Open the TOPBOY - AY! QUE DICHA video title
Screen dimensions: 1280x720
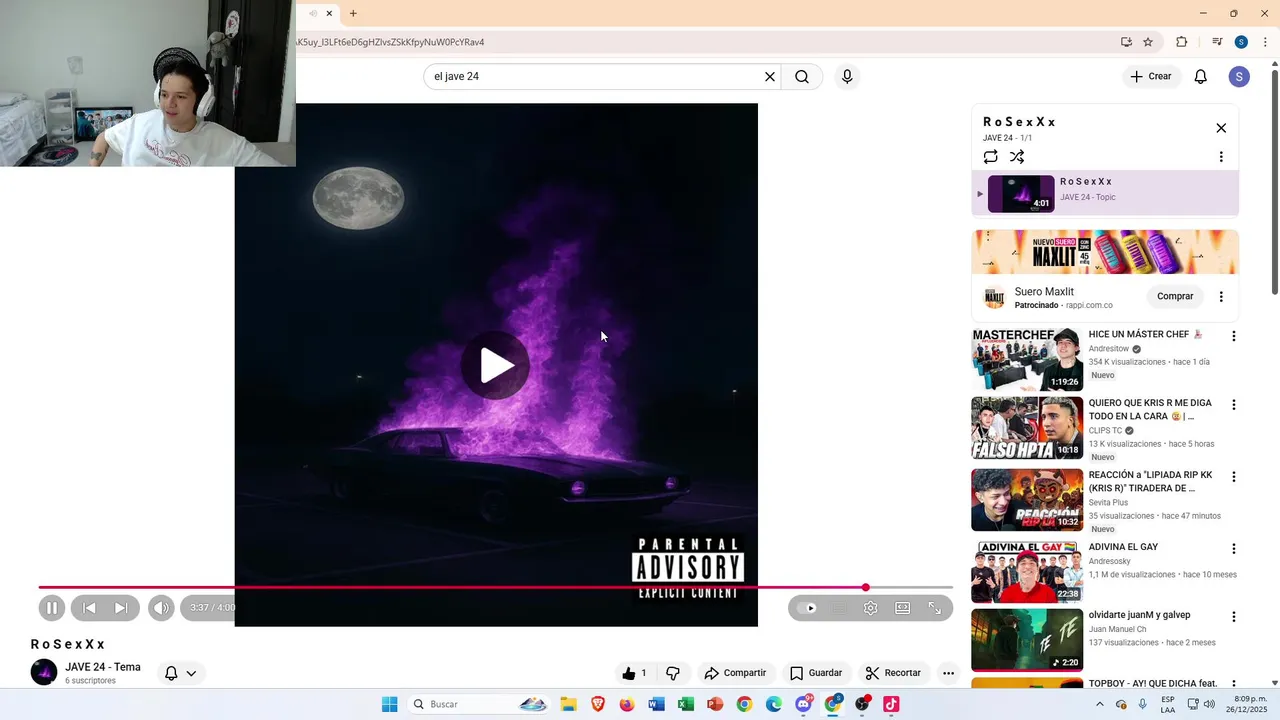pos(1153,683)
